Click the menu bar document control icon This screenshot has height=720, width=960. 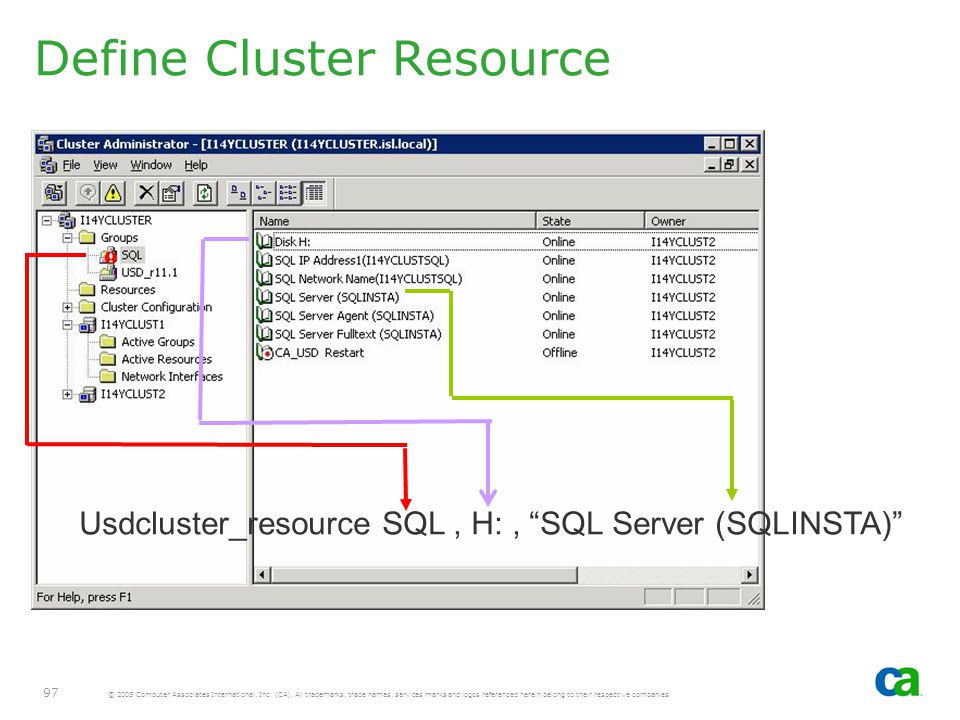point(48,165)
